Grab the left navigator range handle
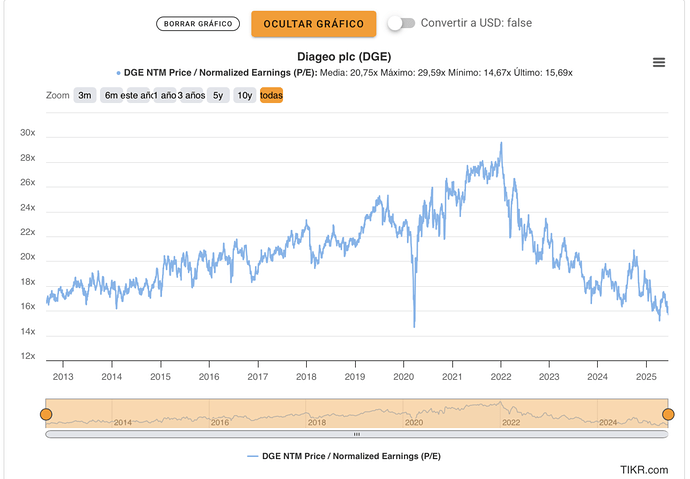The width and height of the screenshot is (690, 479). [x=46, y=414]
